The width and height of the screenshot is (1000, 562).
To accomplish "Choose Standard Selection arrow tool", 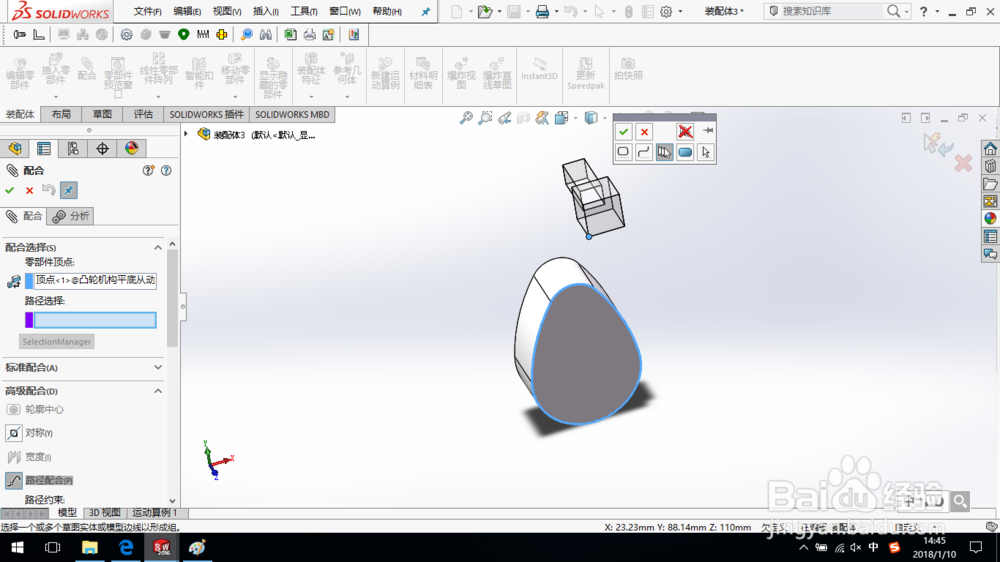I will tap(705, 152).
